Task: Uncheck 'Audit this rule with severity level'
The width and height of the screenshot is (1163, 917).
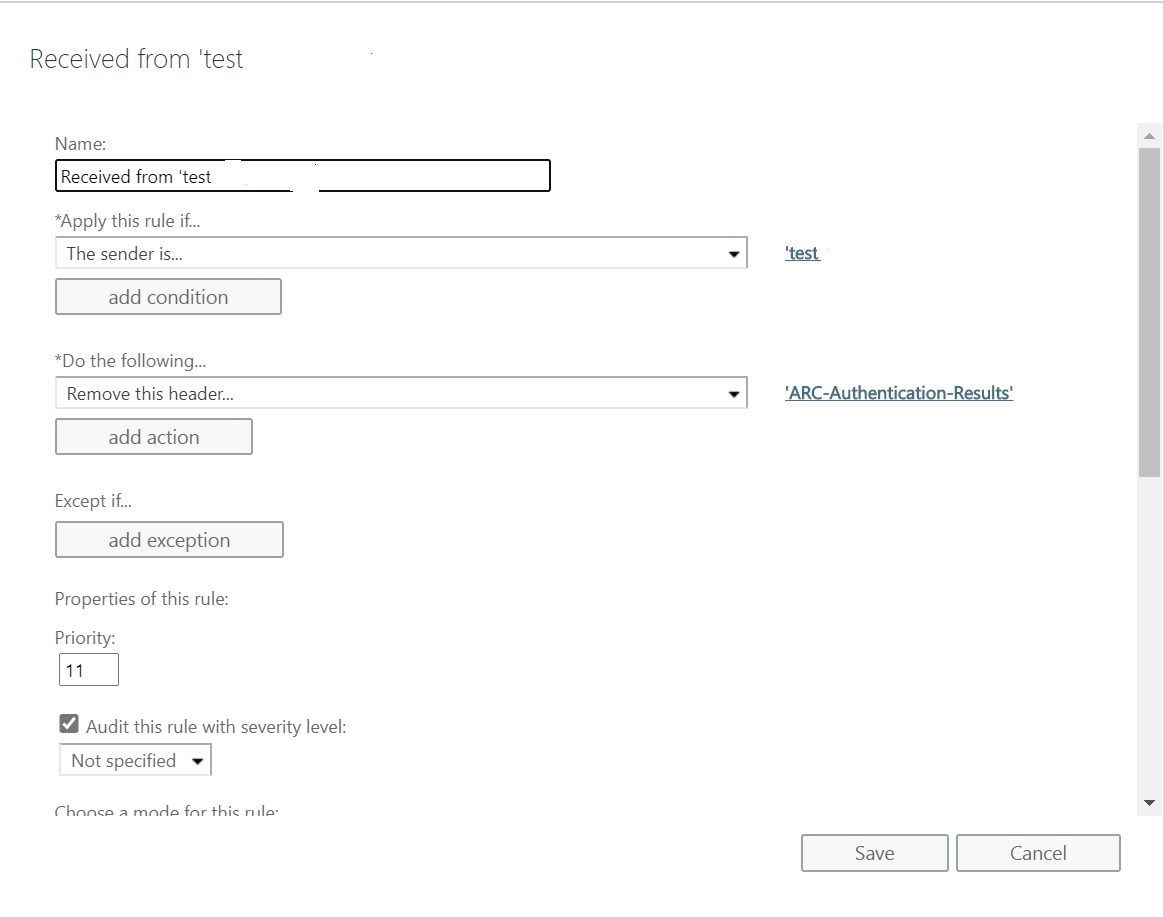Action: (68, 723)
